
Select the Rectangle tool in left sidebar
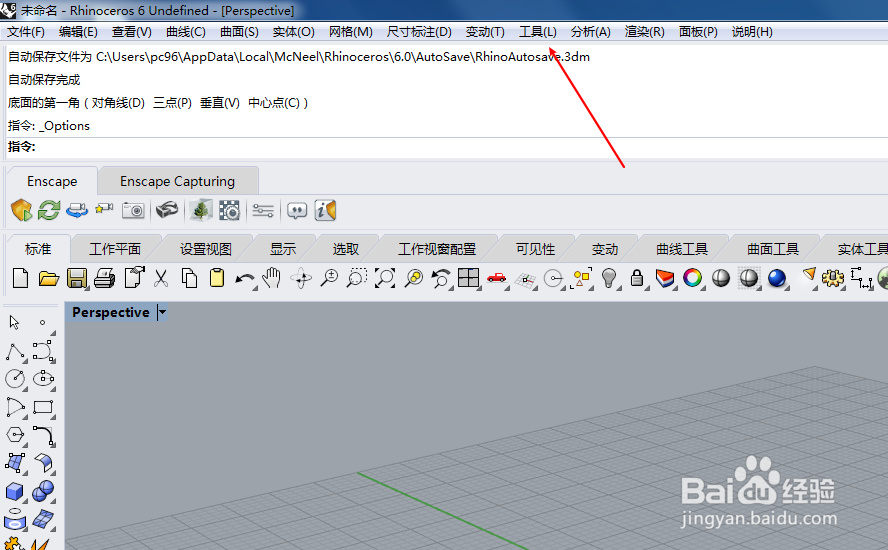coord(44,407)
